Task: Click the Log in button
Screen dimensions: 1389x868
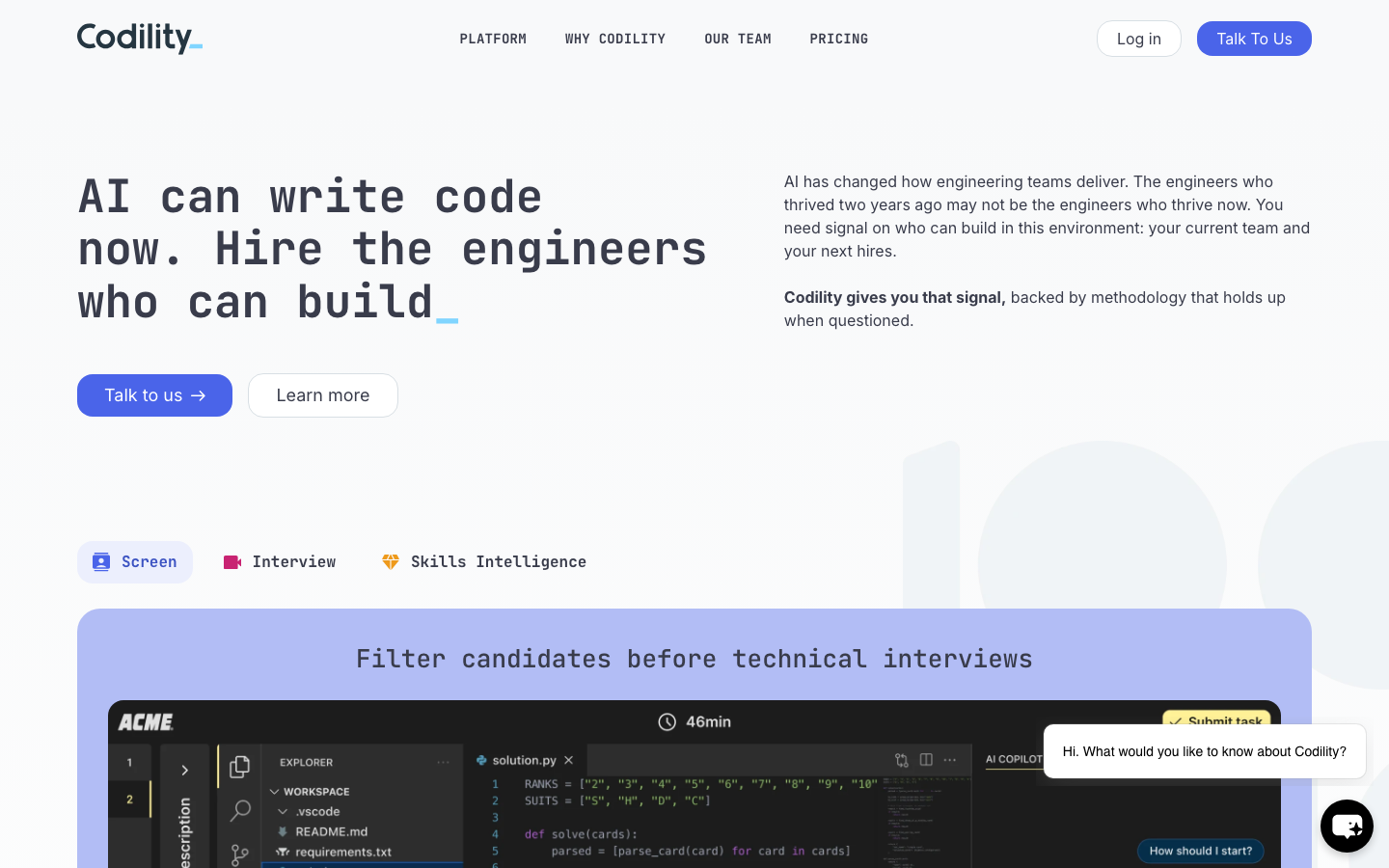Action: point(1139,39)
